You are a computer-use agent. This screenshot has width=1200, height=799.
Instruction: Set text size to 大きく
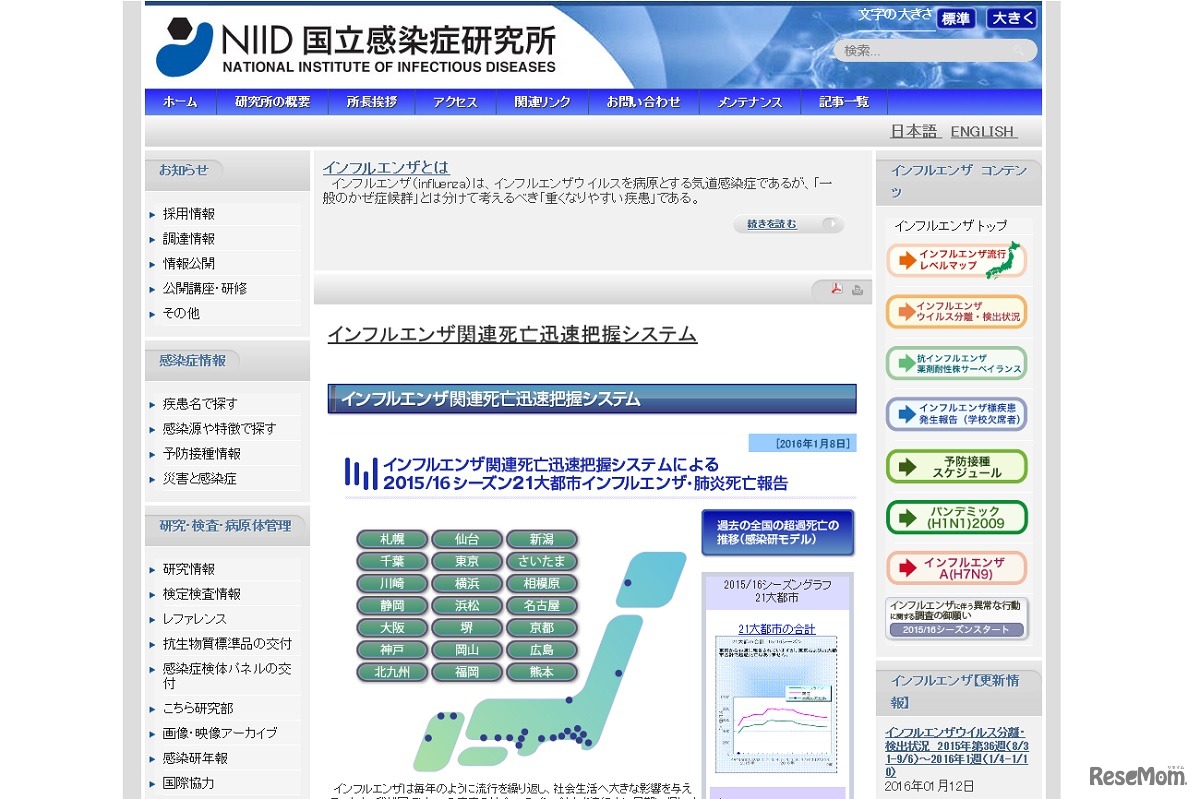click(x=1012, y=18)
